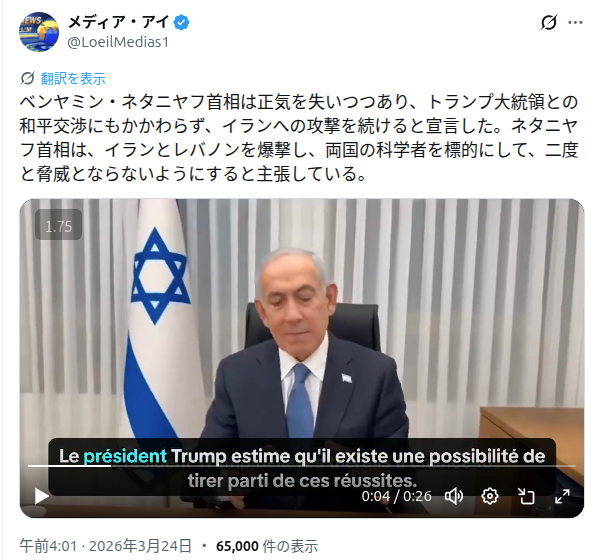Click the picture-in-picture icon
The height and width of the screenshot is (560, 597).
coord(526,496)
